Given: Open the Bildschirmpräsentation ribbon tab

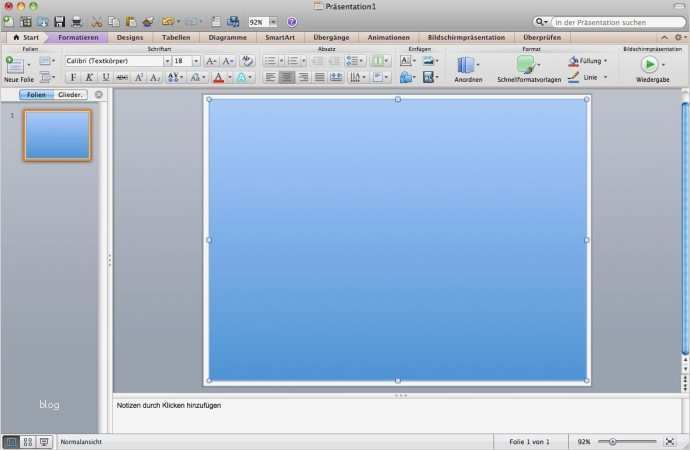Looking at the screenshot, I should pos(466,37).
